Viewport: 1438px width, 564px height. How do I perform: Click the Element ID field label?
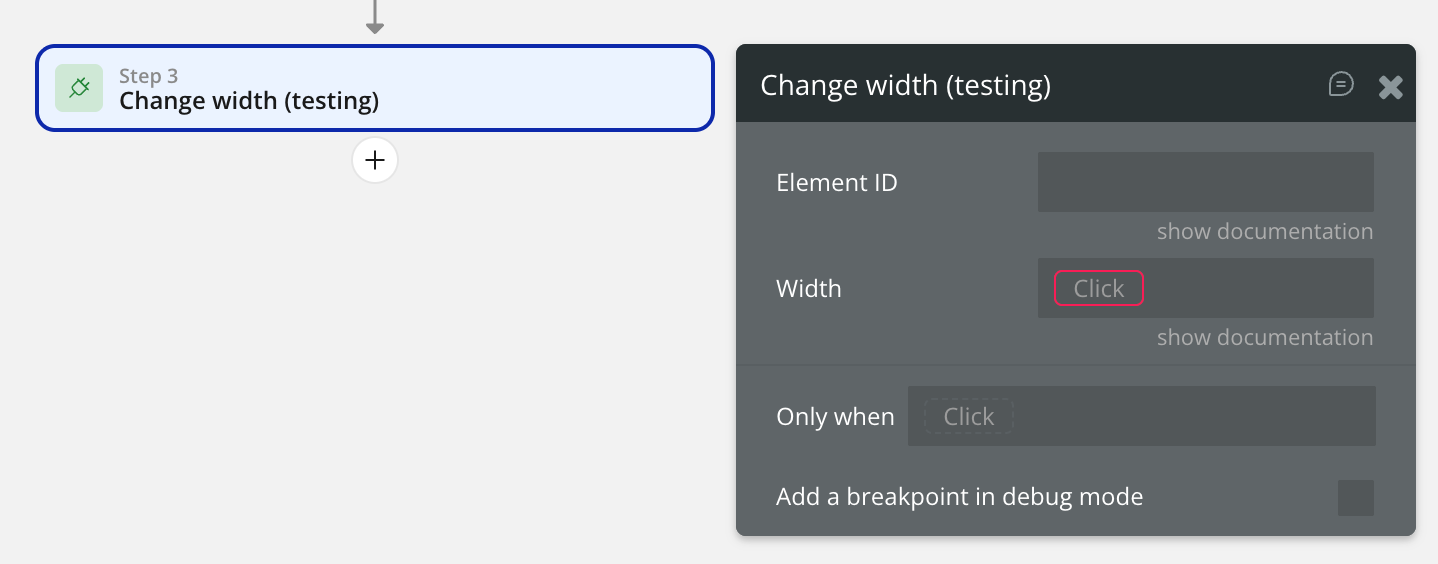[x=836, y=183]
